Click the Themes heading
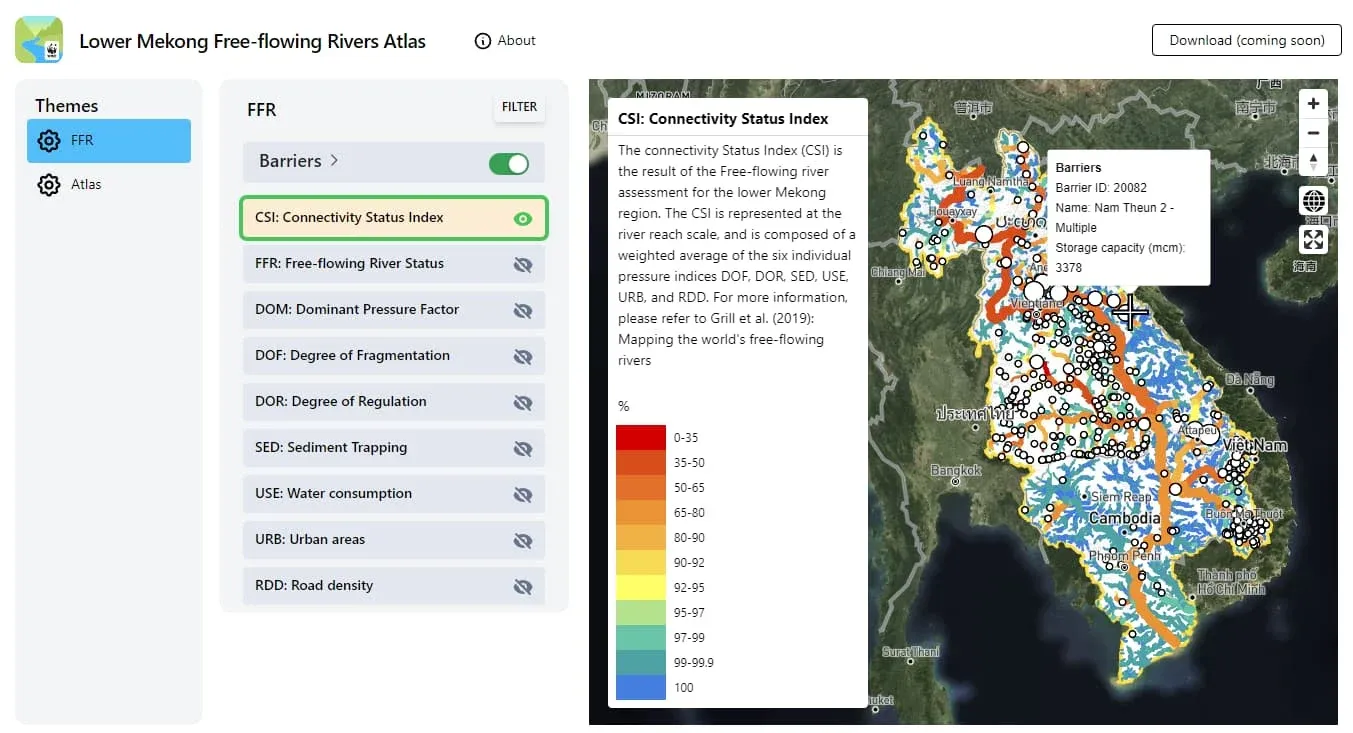 [67, 106]
